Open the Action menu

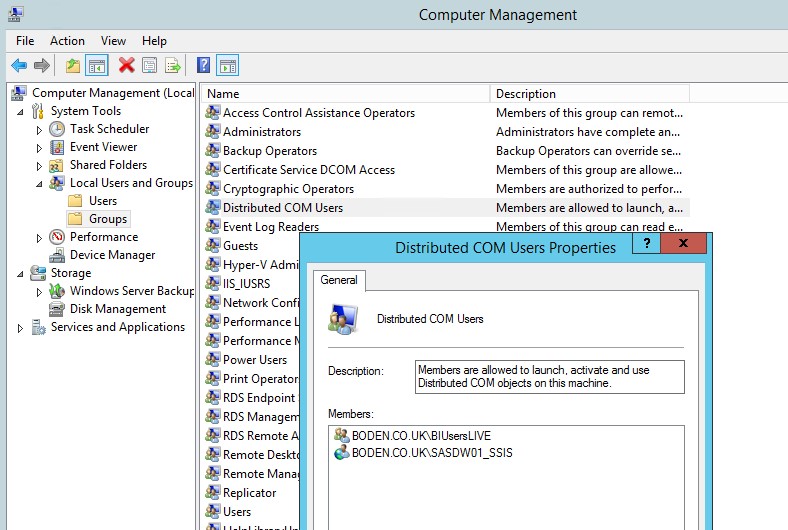point(67,41)
